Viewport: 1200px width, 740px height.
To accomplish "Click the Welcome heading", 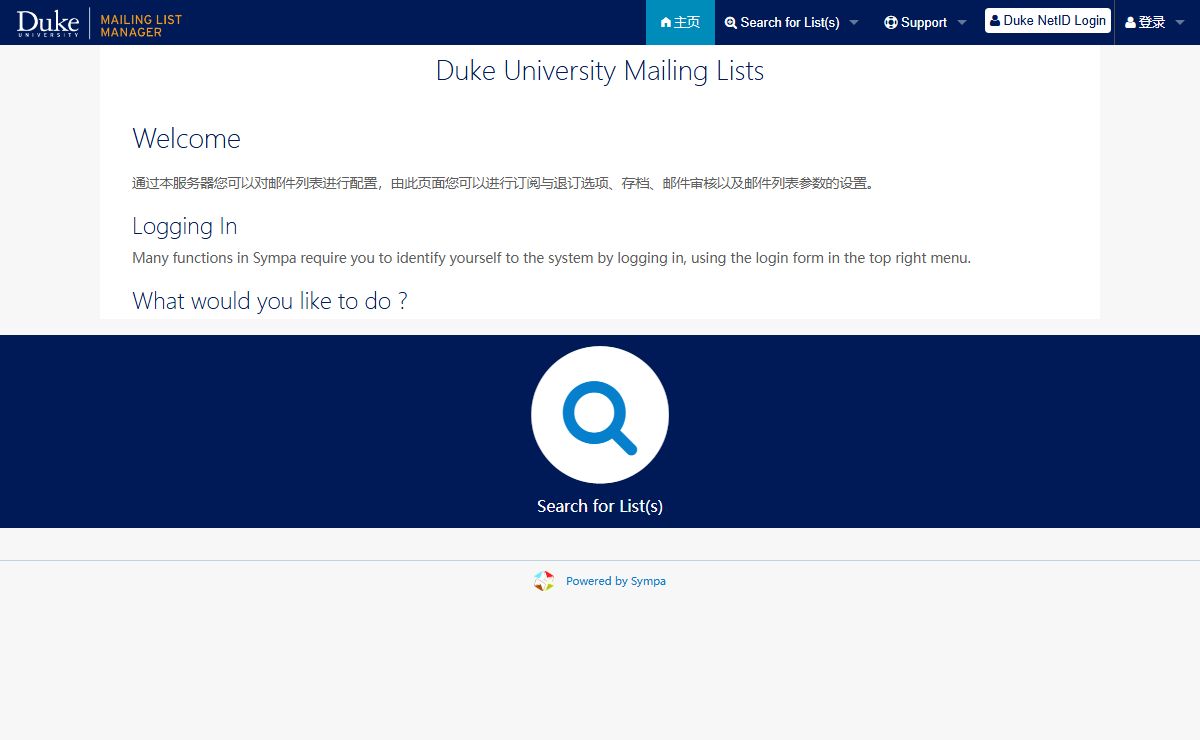I will pyautogui.click(x=187, y=138).
